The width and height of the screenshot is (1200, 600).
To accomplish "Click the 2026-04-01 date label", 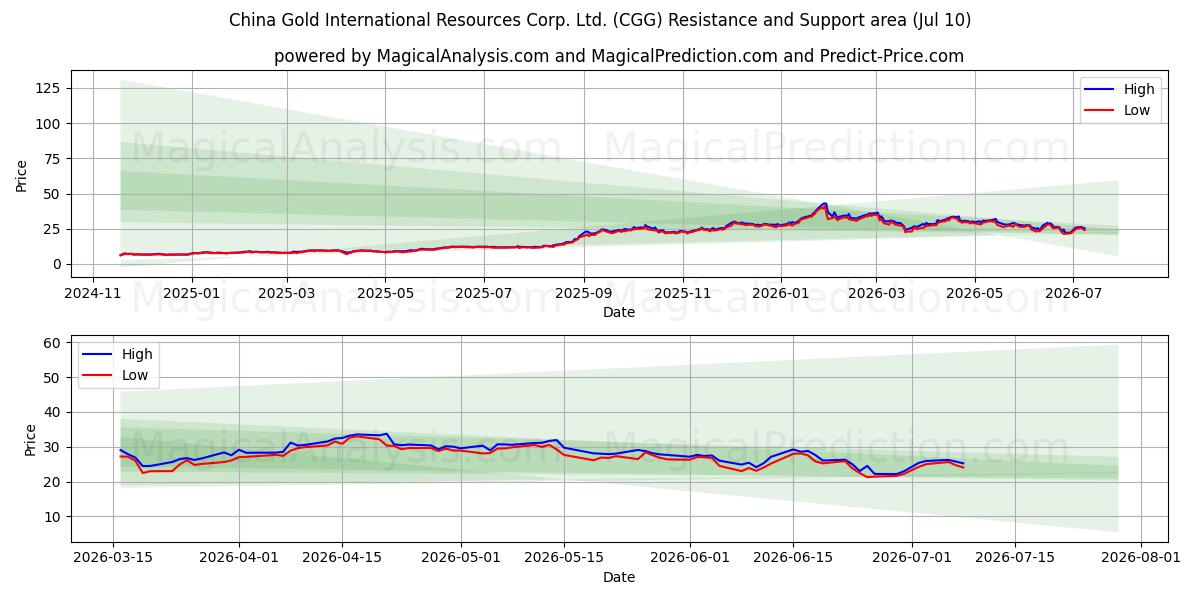I will point(240,558).
